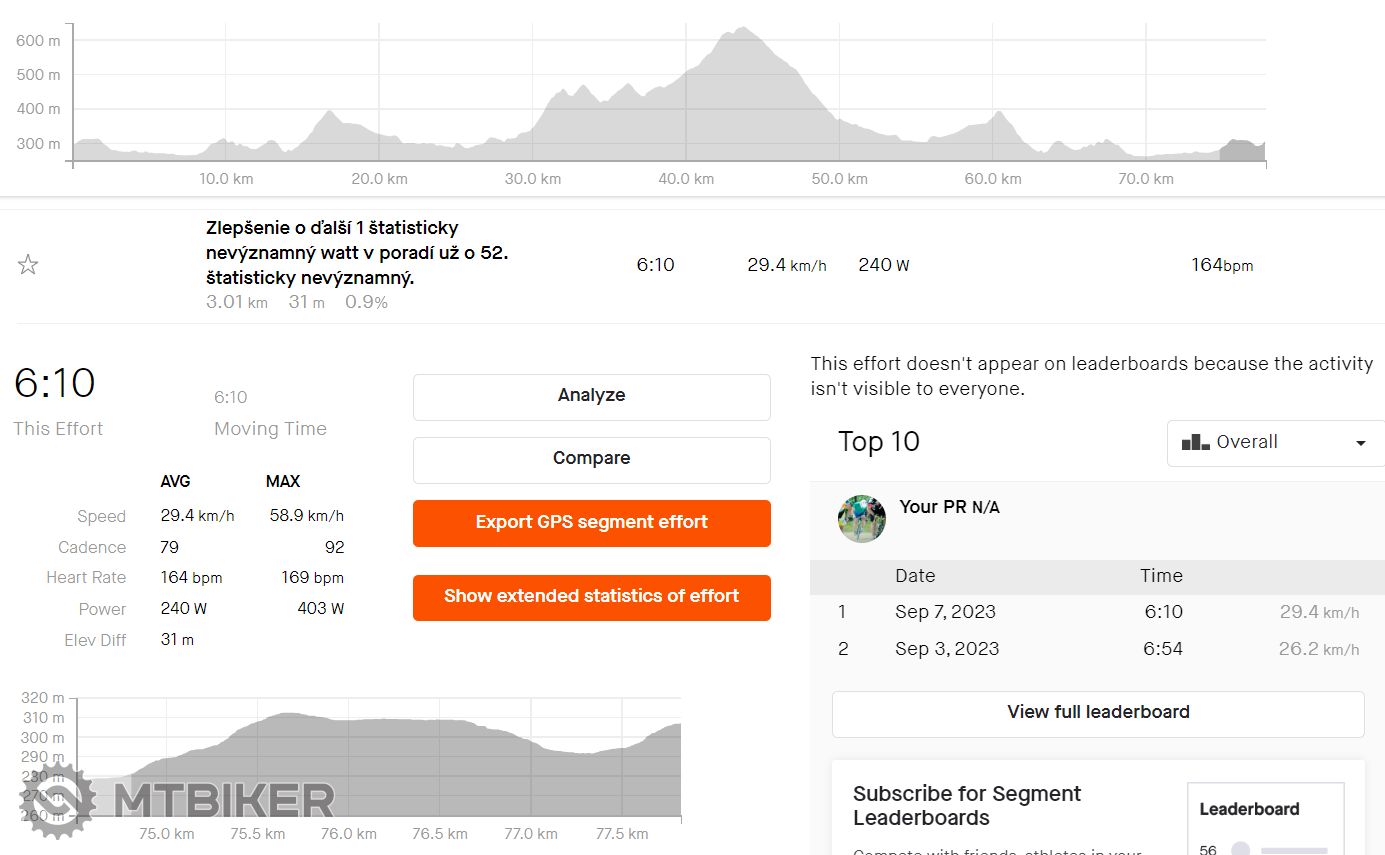Click the Date column header
1385x855 pixels.
[914, 576]
